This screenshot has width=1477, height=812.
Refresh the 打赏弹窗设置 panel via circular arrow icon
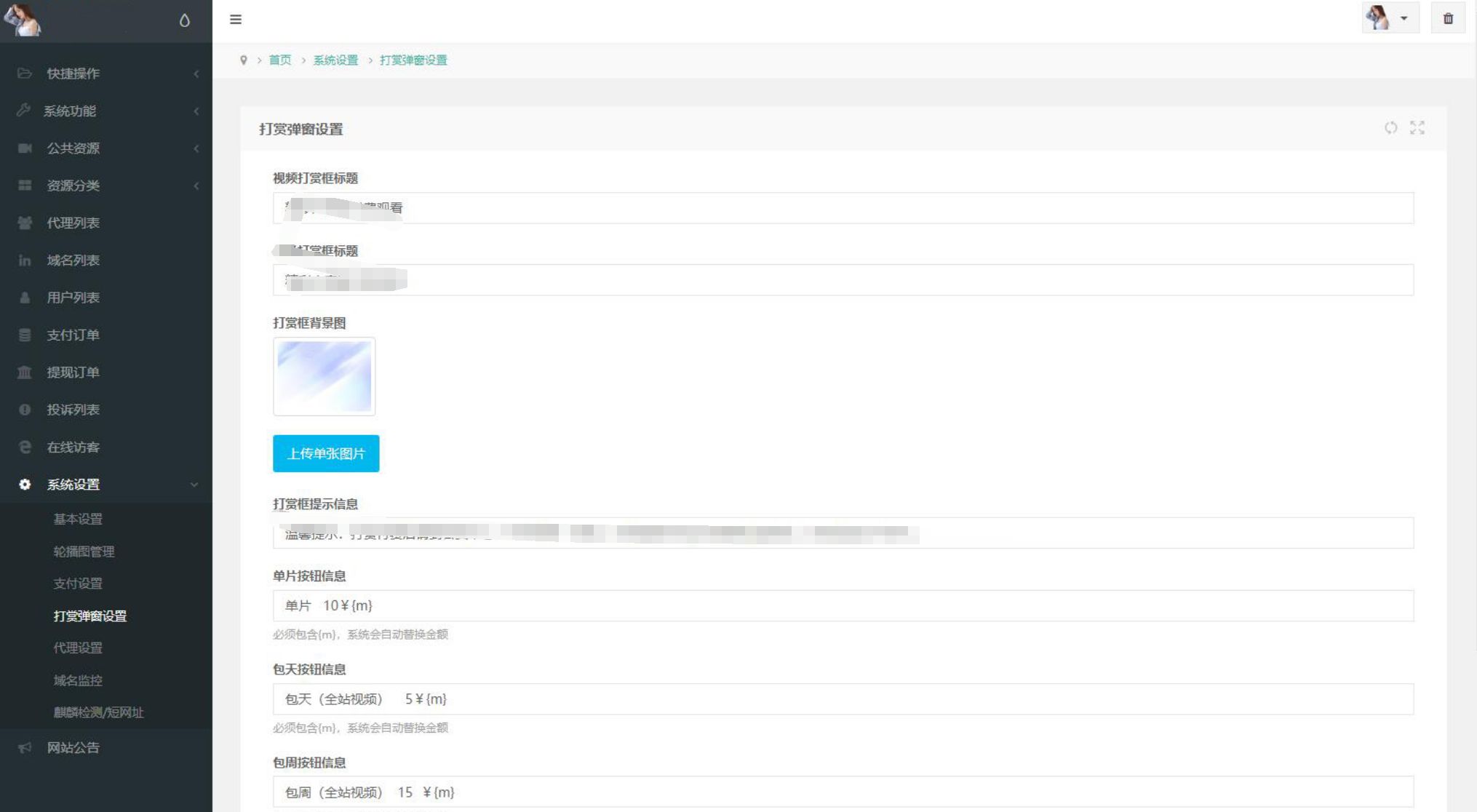1392,128
